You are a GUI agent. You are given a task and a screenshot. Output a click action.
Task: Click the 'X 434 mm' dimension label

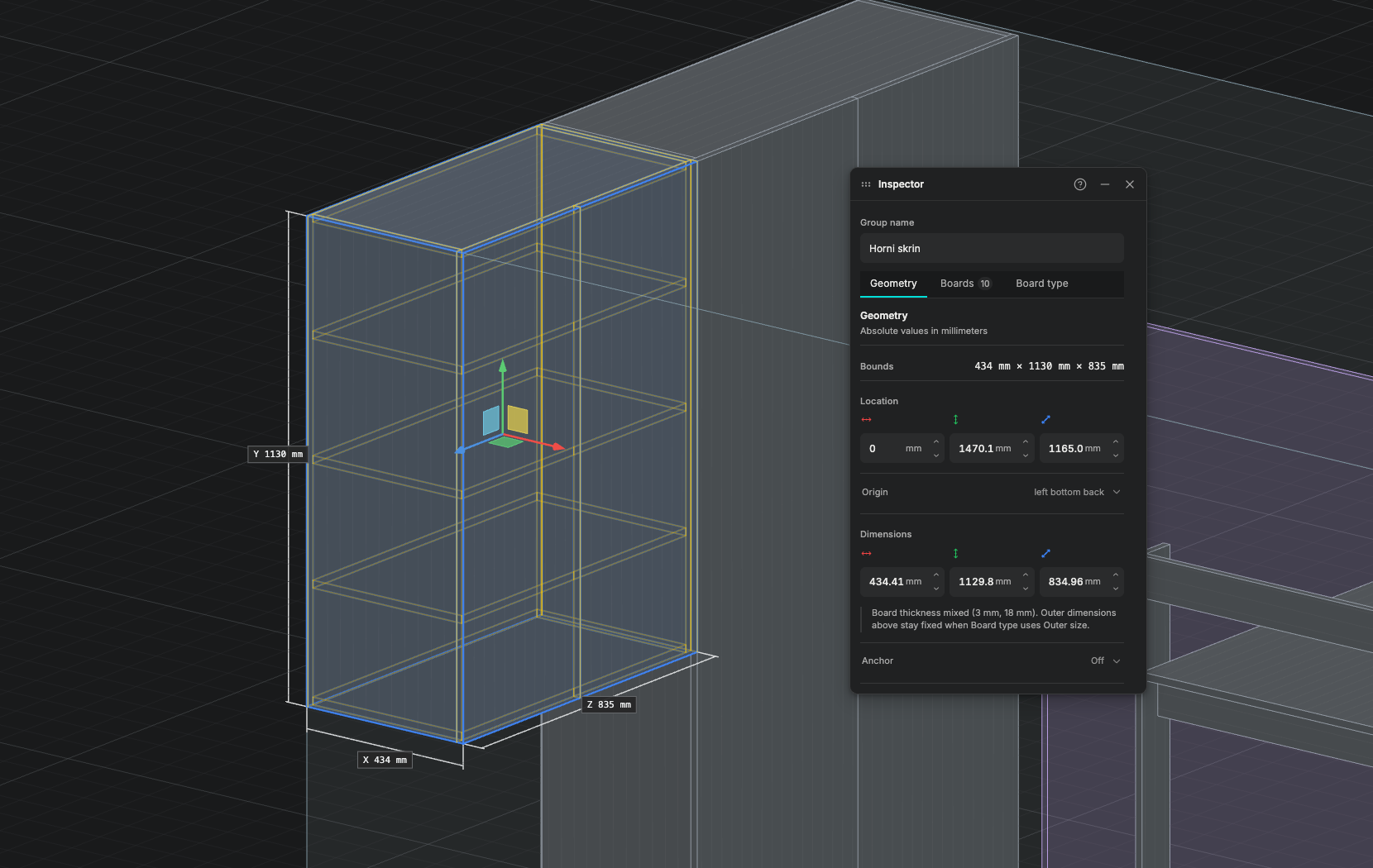pos(385,760)
